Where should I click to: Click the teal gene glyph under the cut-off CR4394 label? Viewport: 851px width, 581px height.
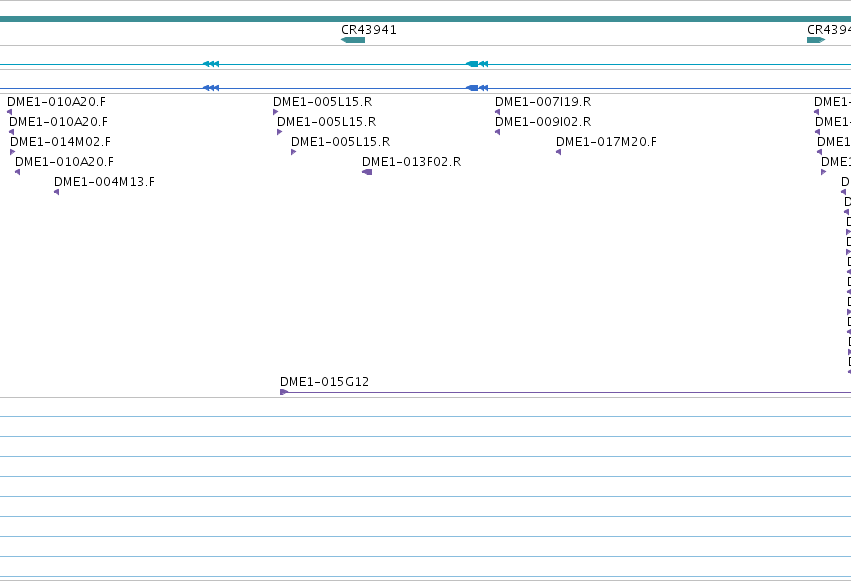point(816,40)
